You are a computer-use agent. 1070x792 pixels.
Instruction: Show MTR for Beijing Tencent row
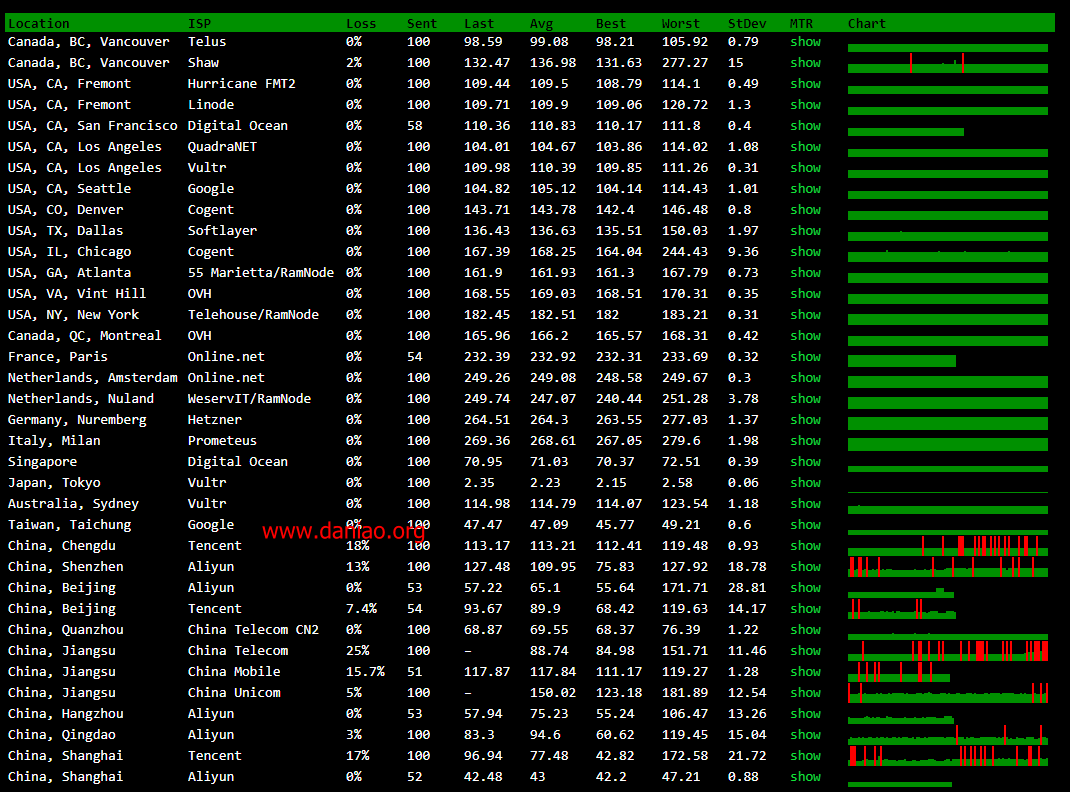(805, 608)
